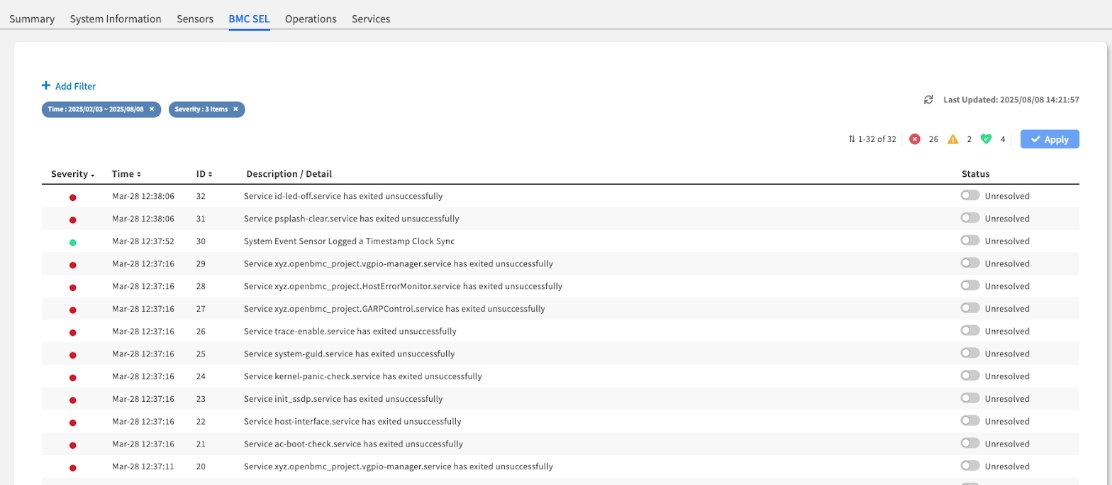The image size is (1112, 485).
Task: Sort events by ID column
Action: click(204, 174)
